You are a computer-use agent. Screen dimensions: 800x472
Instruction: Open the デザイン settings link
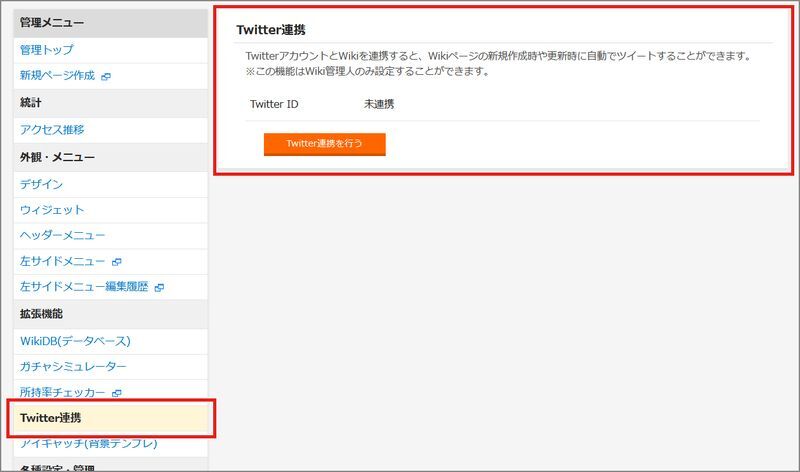point(41,184)
